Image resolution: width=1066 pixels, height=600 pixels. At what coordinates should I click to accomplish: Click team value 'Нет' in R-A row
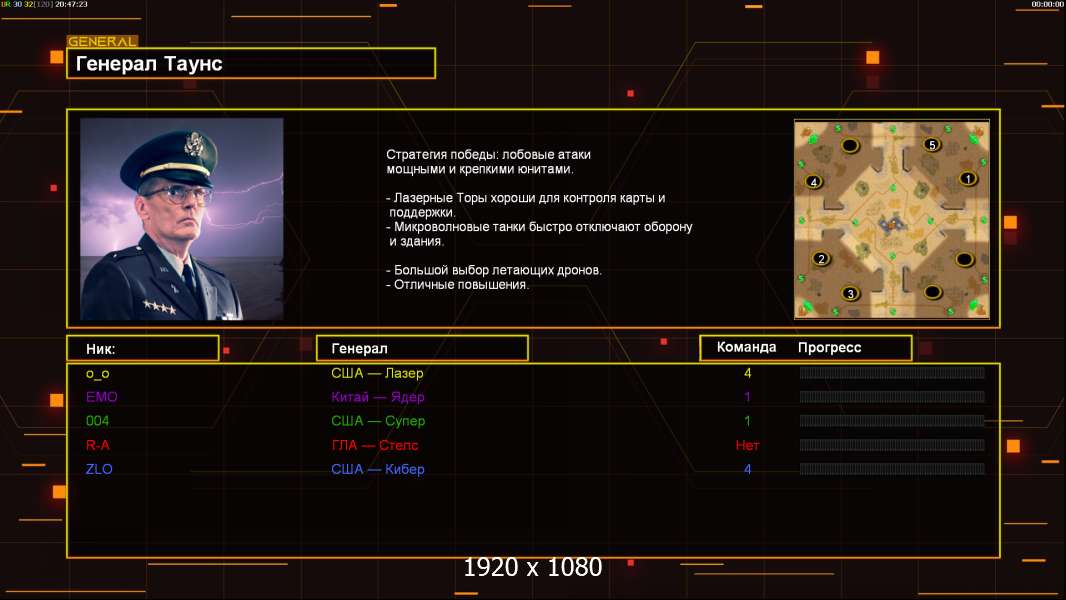747,445
